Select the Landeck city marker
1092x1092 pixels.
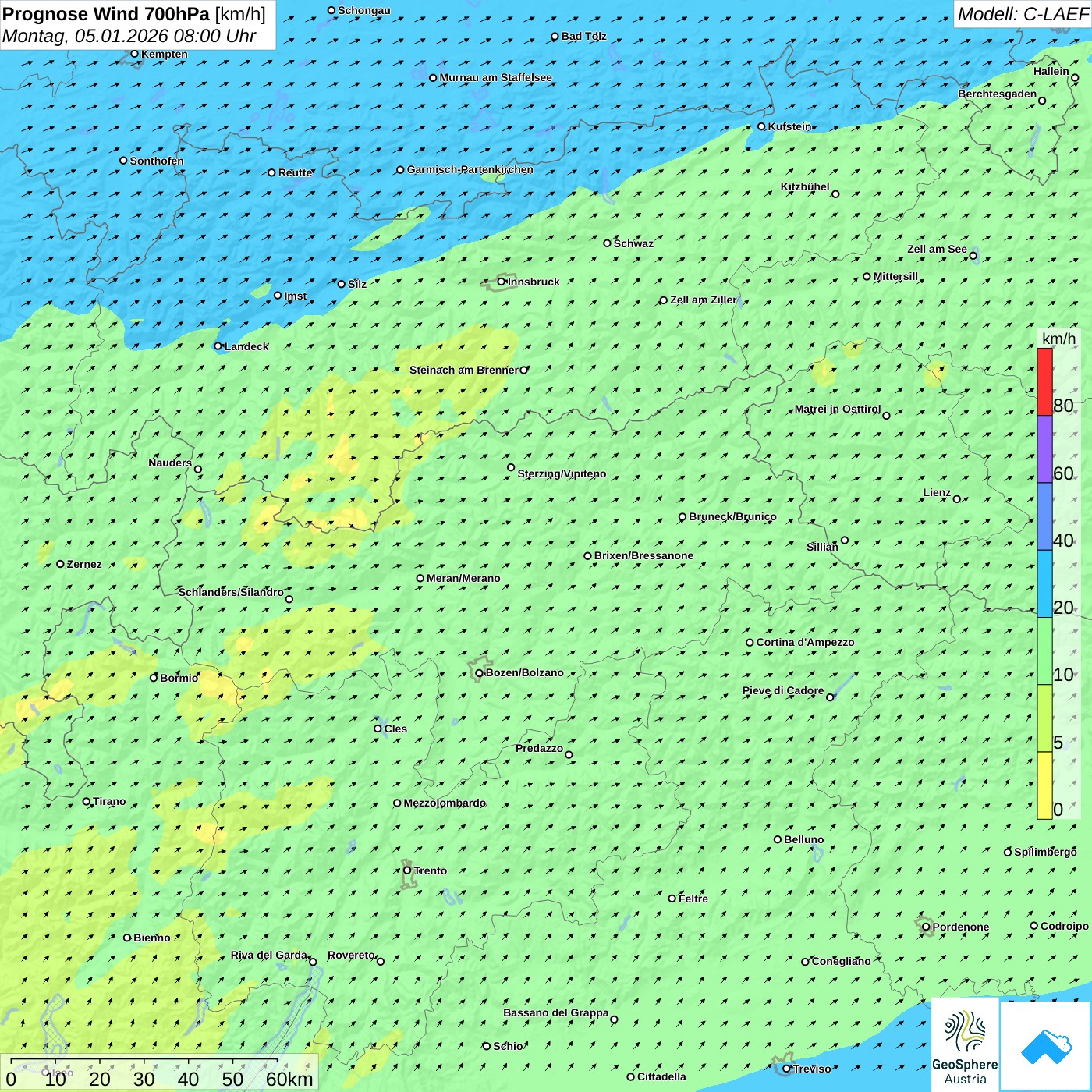[218, 346]
